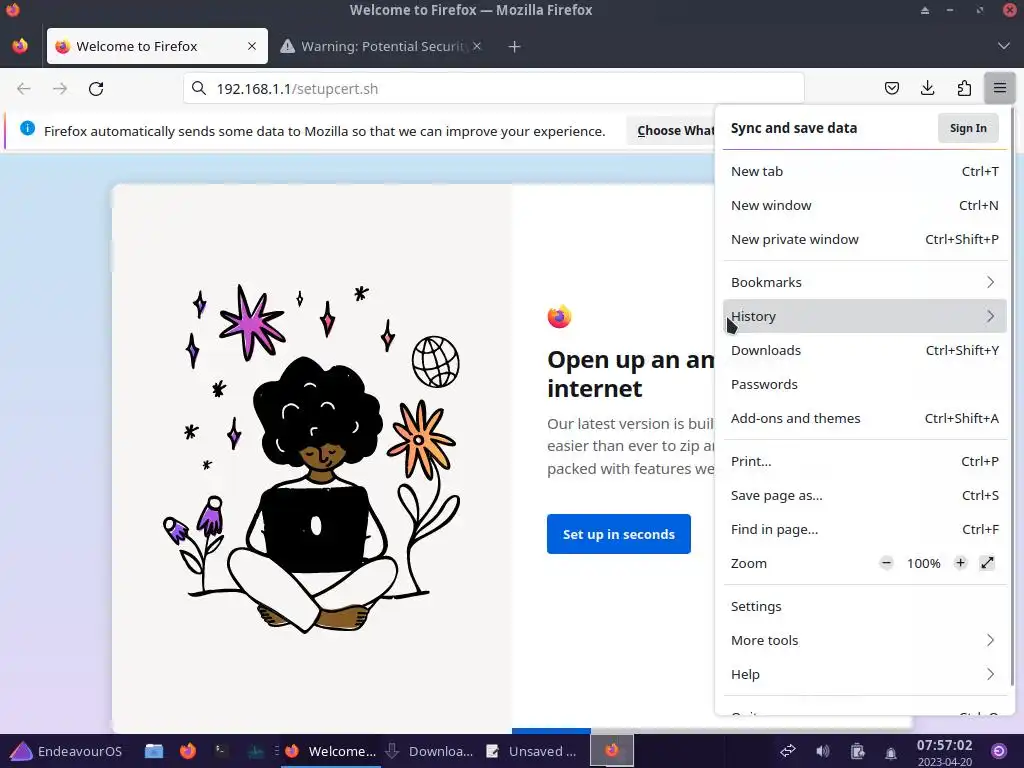Click Sign In in the menu

[x=968, y=128]
